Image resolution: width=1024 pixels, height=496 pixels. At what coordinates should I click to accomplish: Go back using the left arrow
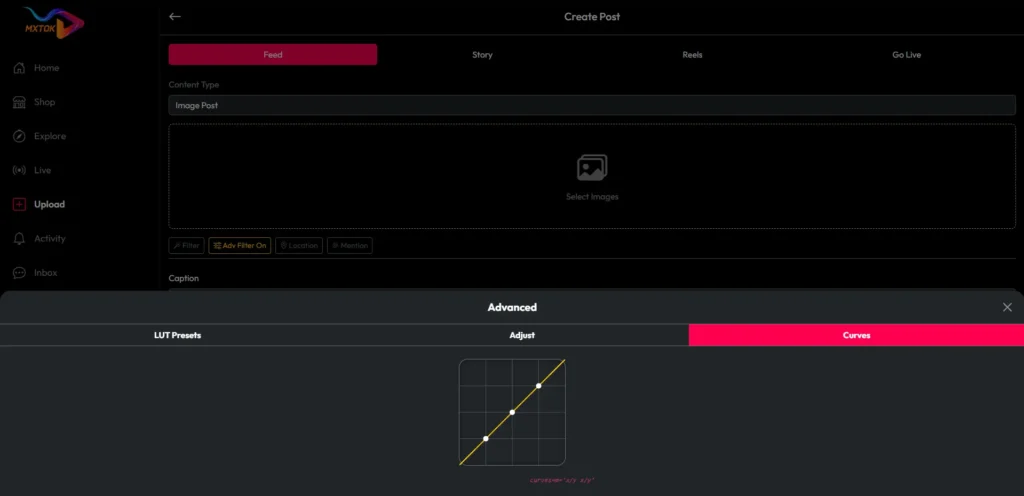click(x=174, y=16)
